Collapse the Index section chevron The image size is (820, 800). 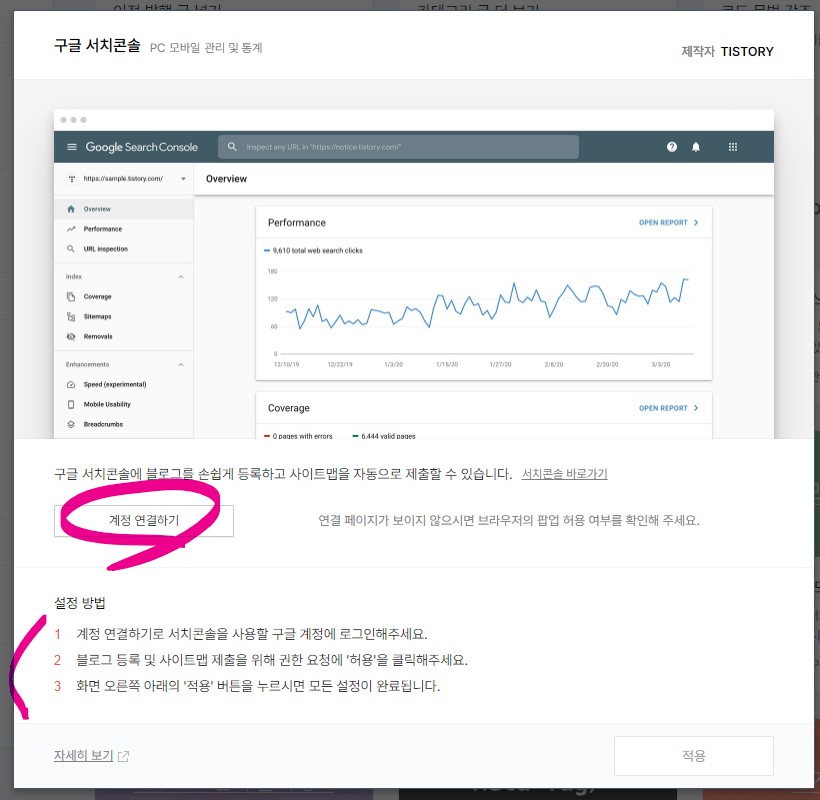(x=181, y=277)
